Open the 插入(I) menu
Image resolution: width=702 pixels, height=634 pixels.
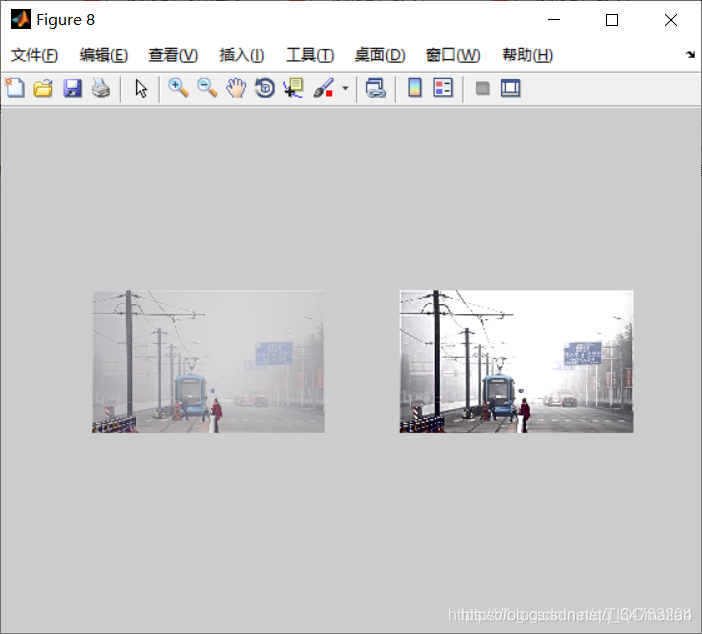242,55
